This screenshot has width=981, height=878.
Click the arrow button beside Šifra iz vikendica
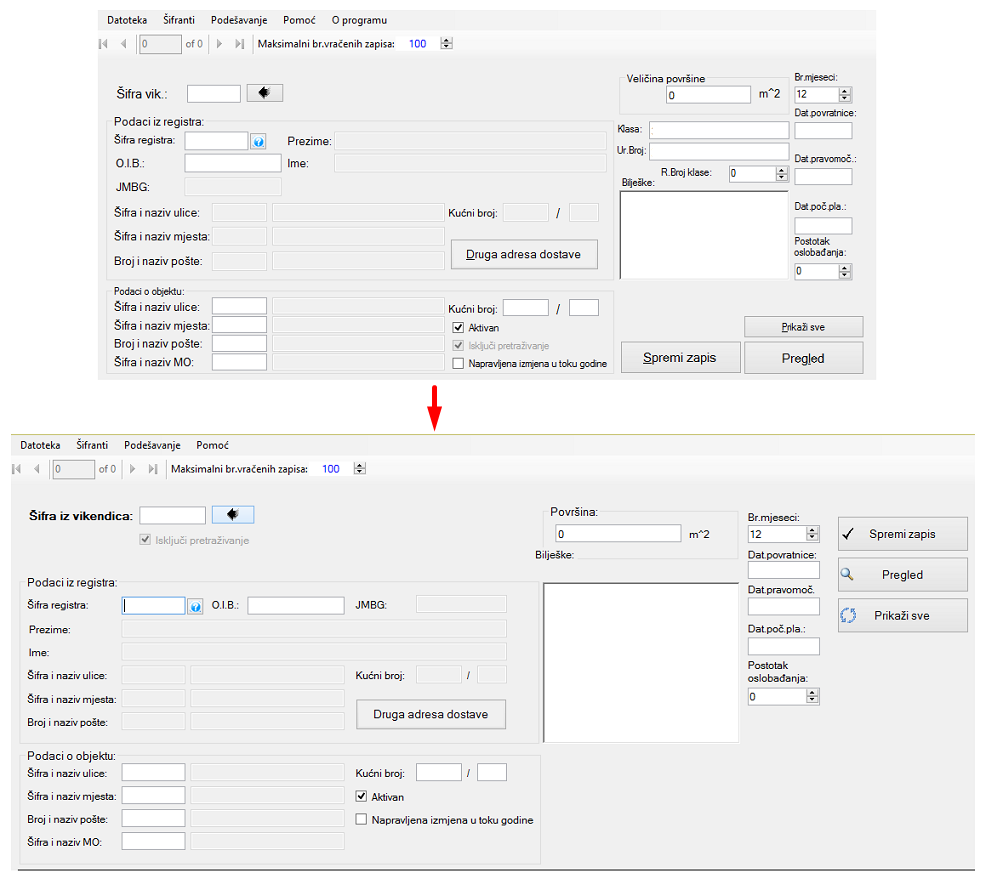point(233,514)
